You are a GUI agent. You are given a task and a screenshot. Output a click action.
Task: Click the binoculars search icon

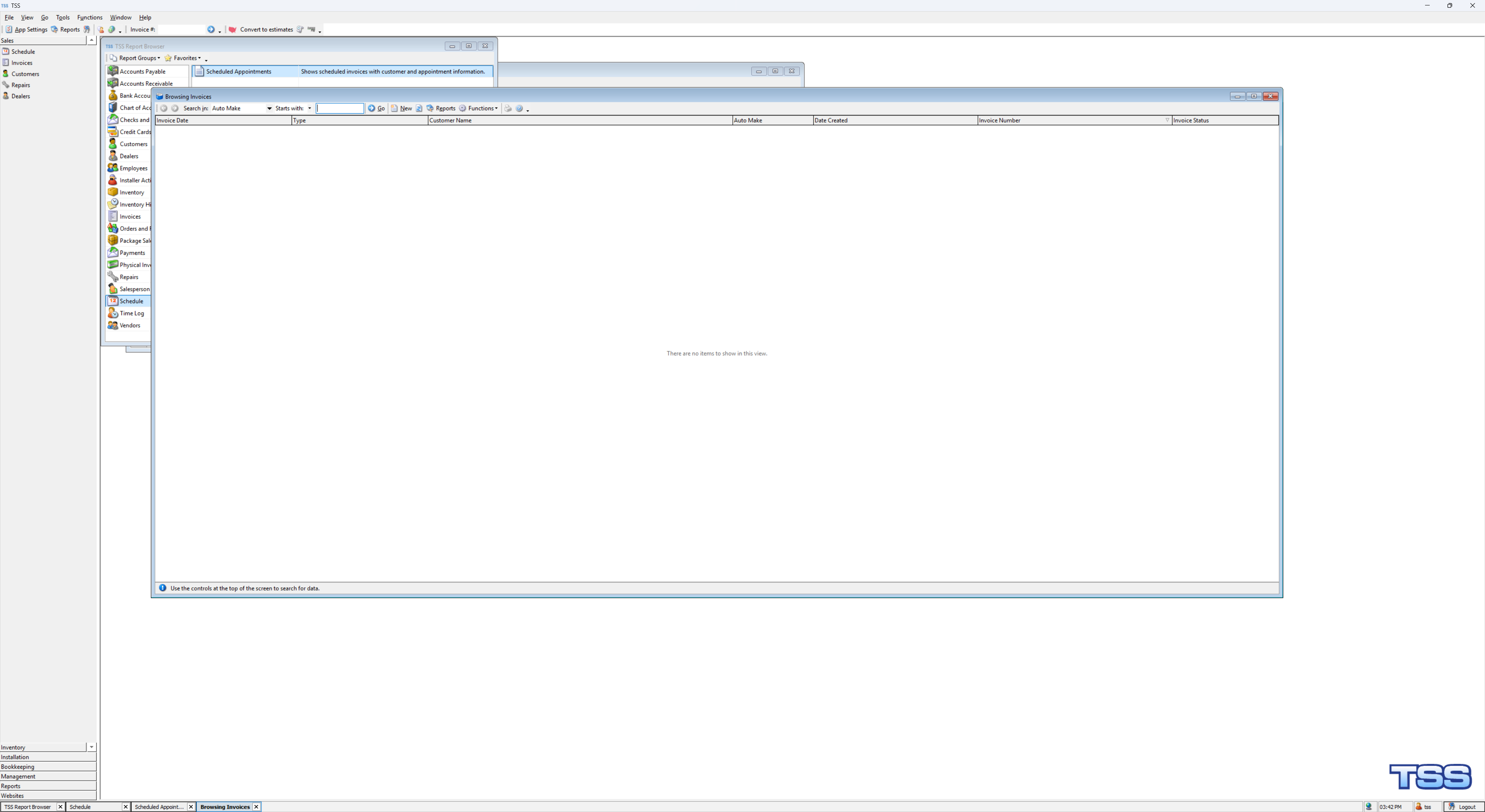coord(87,29)
